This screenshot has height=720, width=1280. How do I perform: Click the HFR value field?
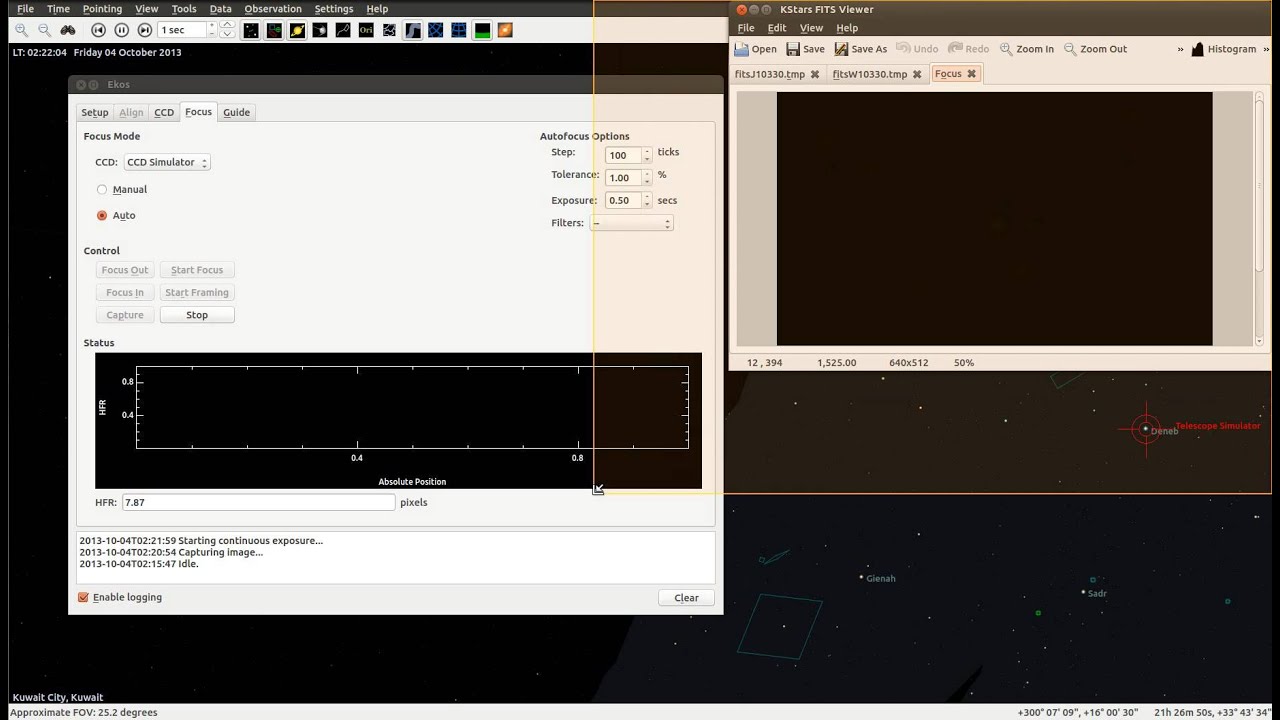(258, 502)
